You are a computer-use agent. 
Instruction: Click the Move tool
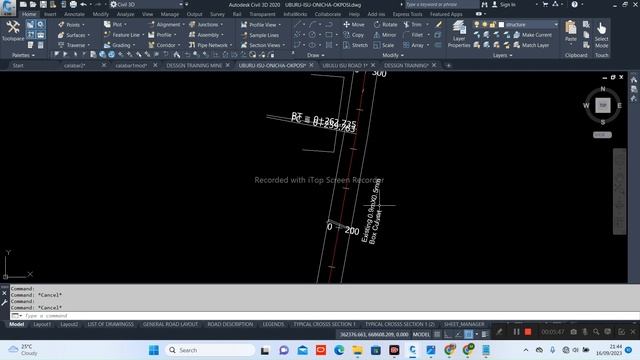click(x=354, y=24)
